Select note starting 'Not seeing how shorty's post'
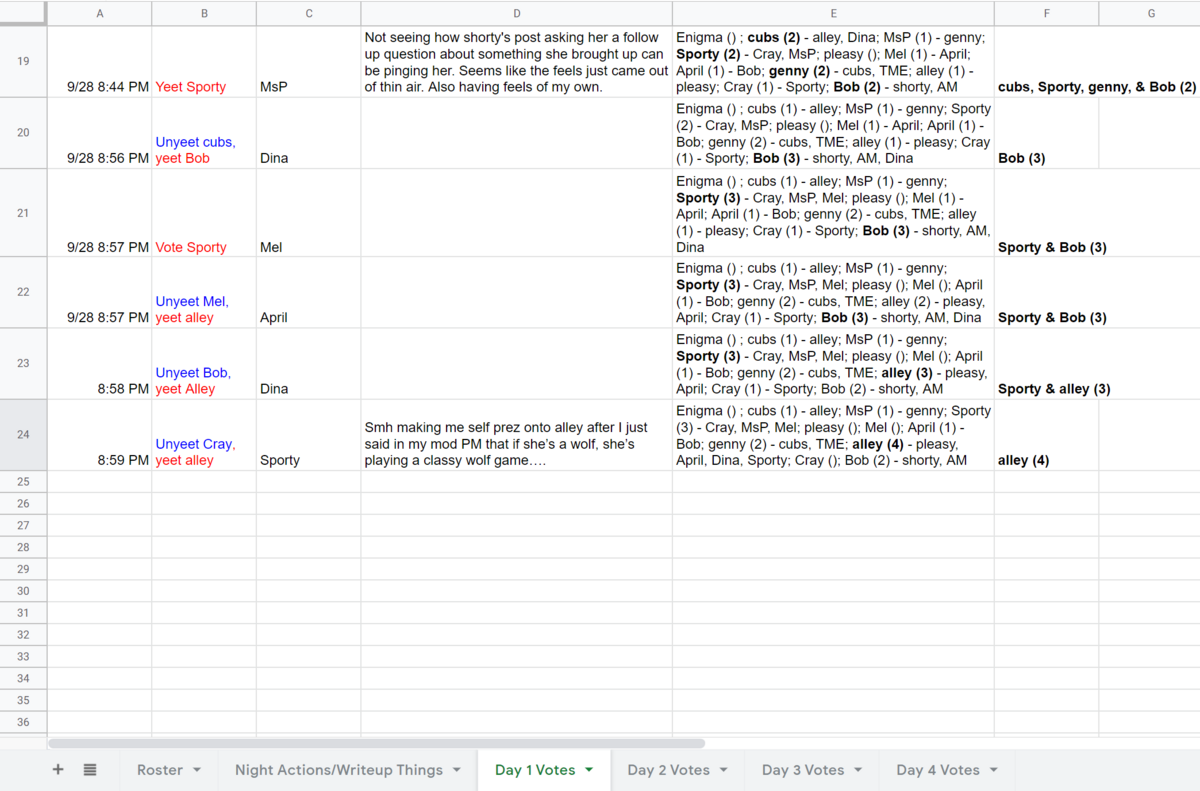This screenshot has width=1200, height=791. (517, 61)
